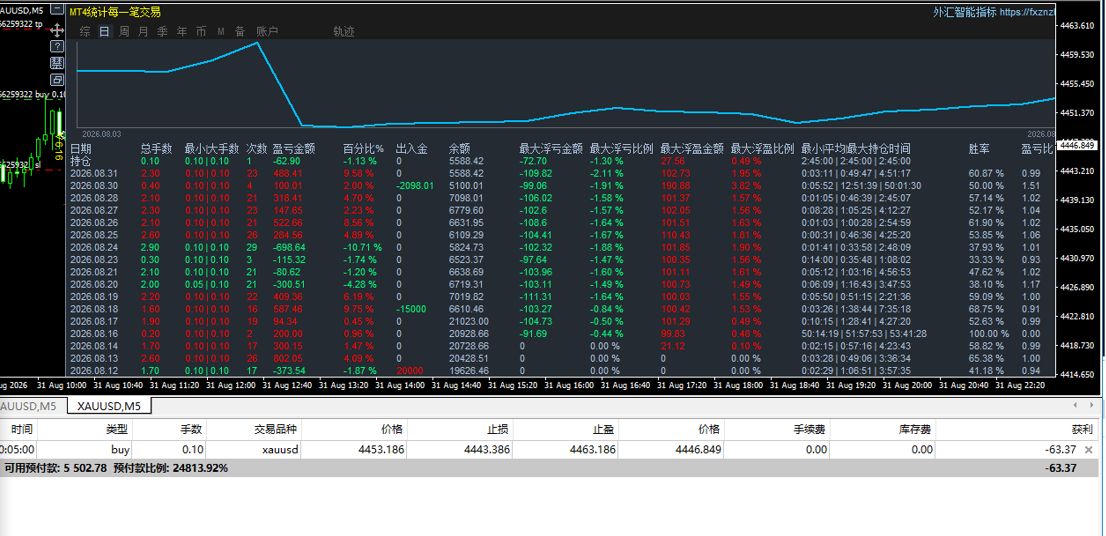Click the 最大浮亏金额 column header
Image resolution: width=1106 pixels, height=536 pixels.
click(x=551, y=149)
